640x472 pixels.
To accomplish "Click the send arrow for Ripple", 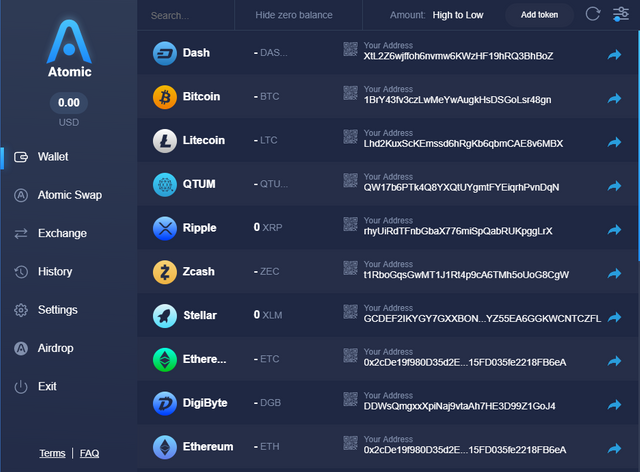I will click(x=614, y=230).
